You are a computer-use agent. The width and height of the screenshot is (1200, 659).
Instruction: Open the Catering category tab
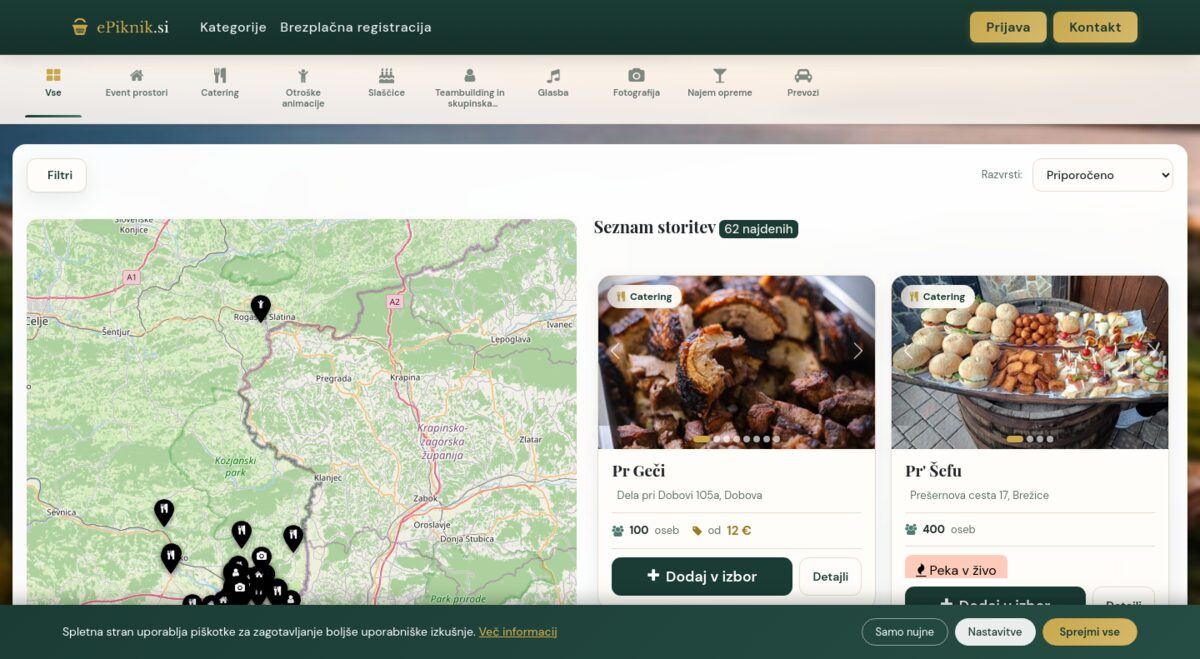220,84
